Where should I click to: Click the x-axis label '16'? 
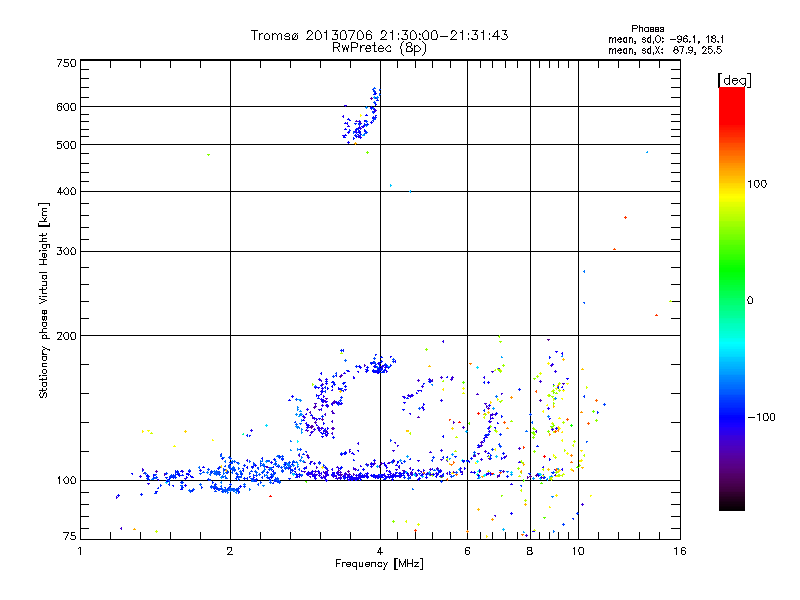click(x=680, y=551)
